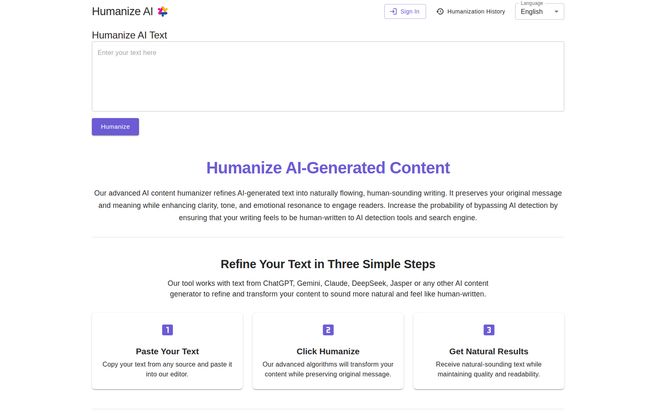Viewport: 650px width, 414px height.
Task: Click the 'Click Humanize' card title
Action: tap(328, 351)
